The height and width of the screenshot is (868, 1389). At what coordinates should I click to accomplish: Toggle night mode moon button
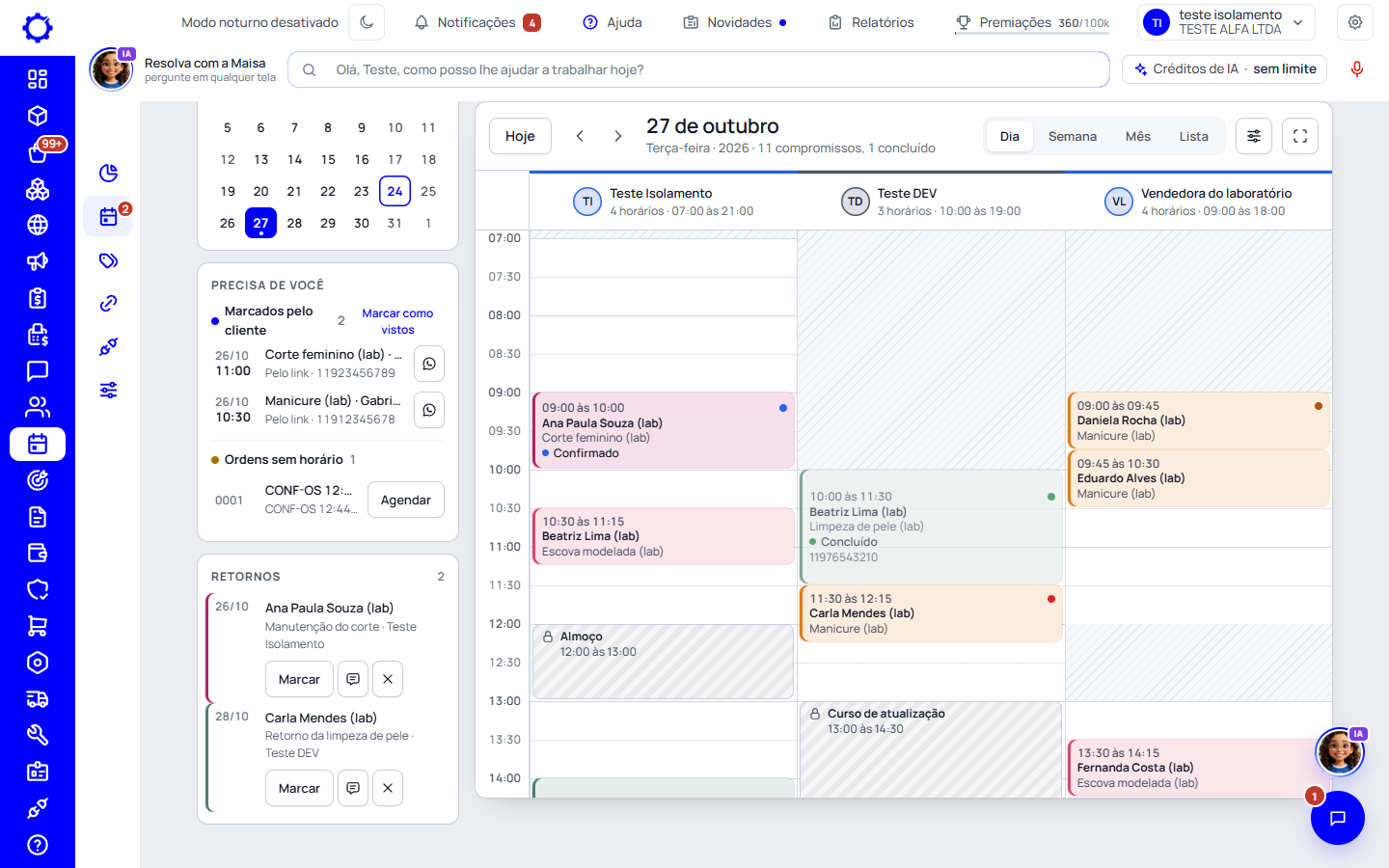click(x=367, y=22)
